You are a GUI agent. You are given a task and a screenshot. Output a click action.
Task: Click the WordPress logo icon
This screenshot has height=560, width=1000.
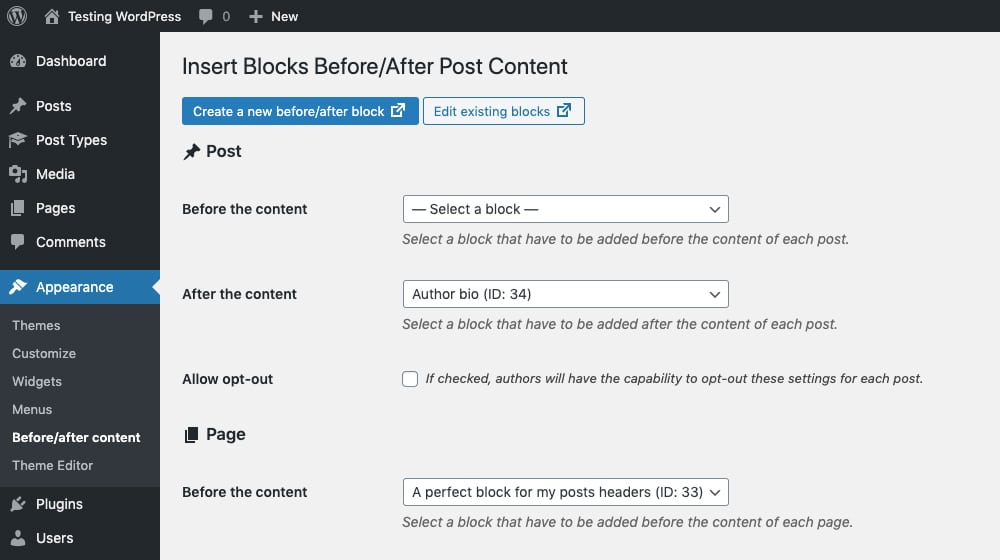click(17, 16)
